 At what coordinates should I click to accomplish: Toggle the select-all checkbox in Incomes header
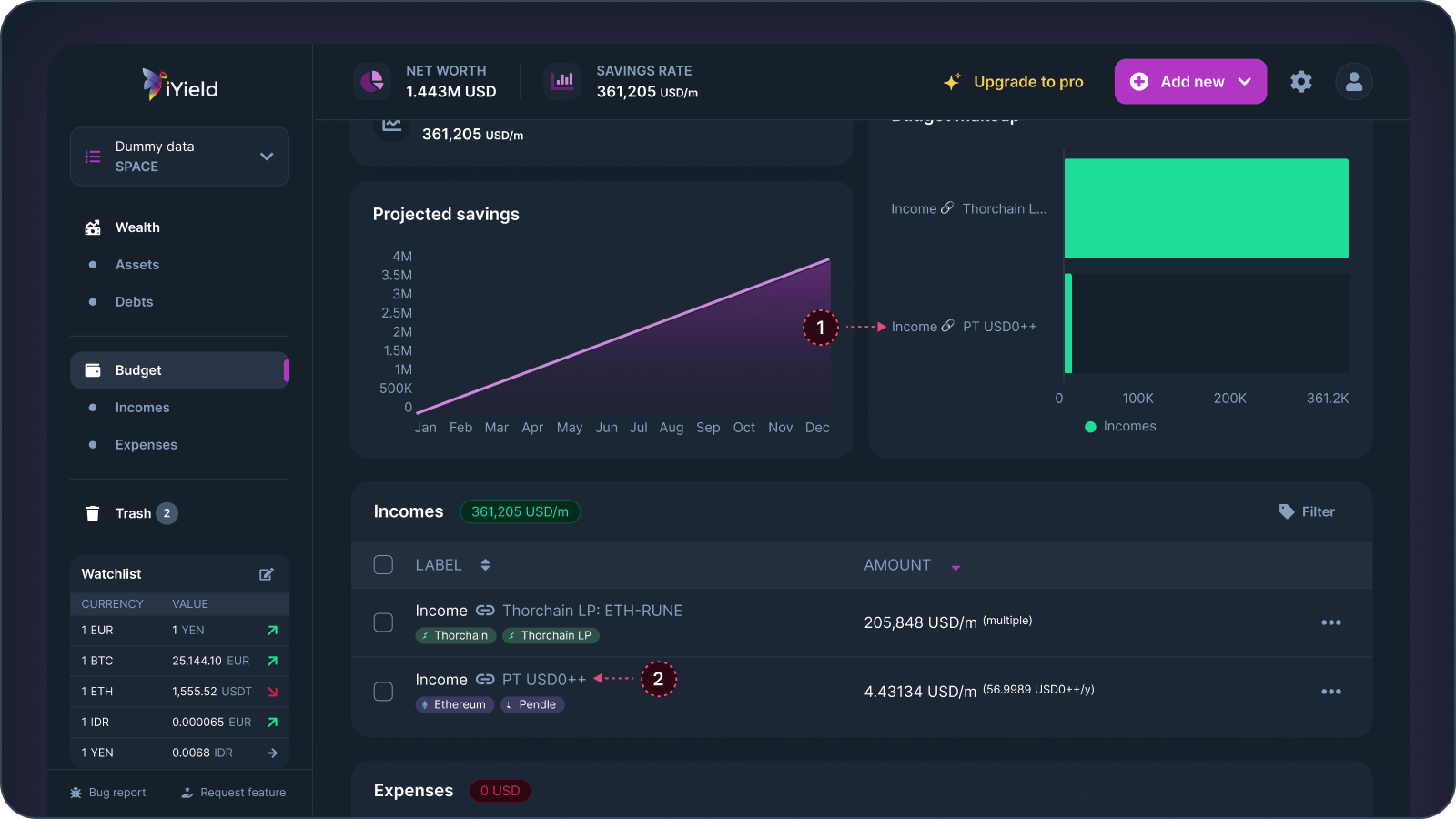(x=383, y=564)
